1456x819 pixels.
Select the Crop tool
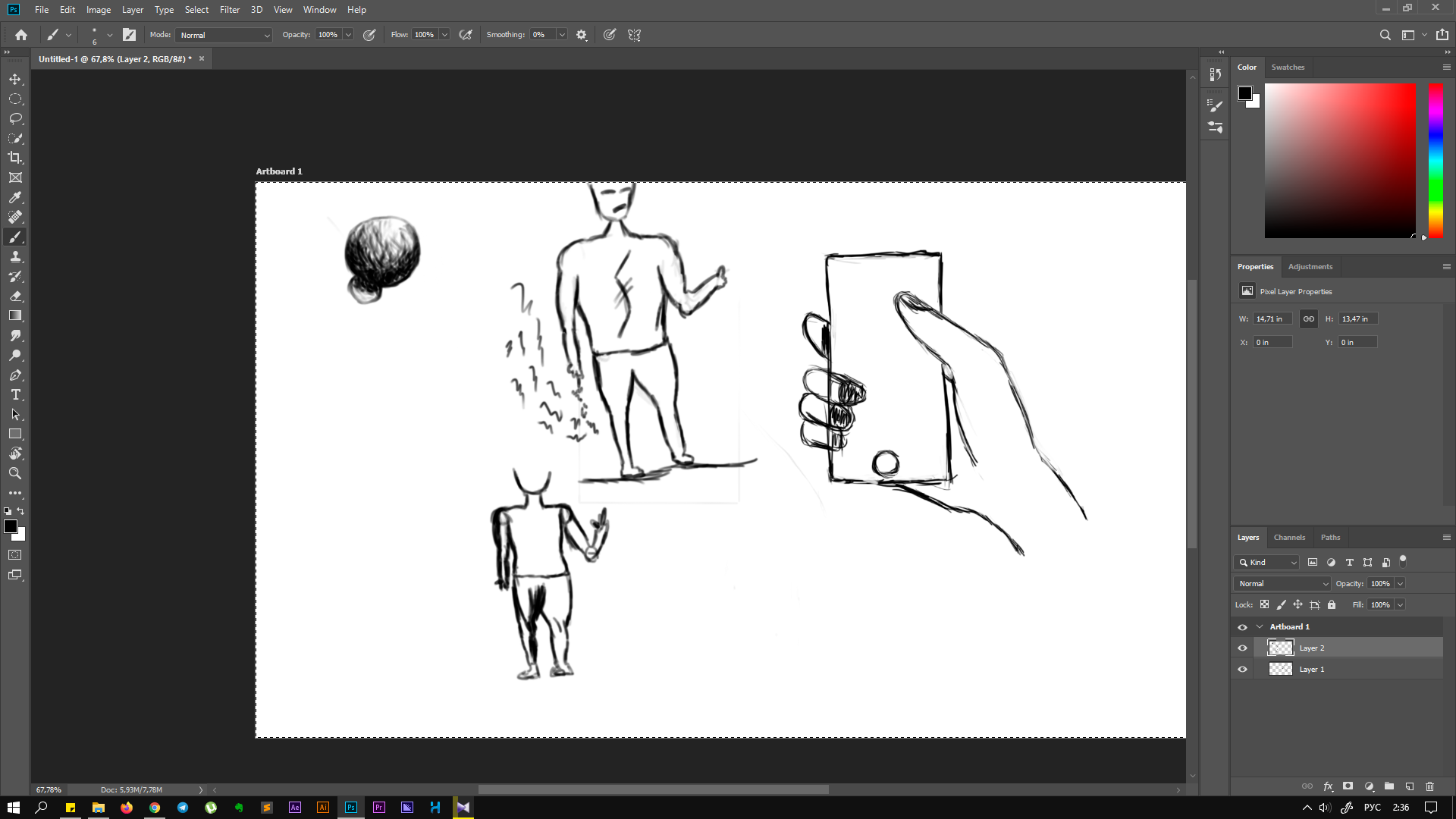point(15,158)
